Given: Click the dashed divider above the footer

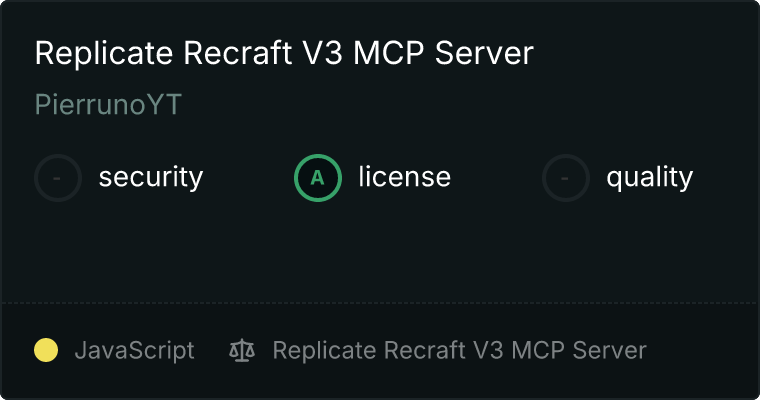Looking at the screenshot, I should 380,303.
